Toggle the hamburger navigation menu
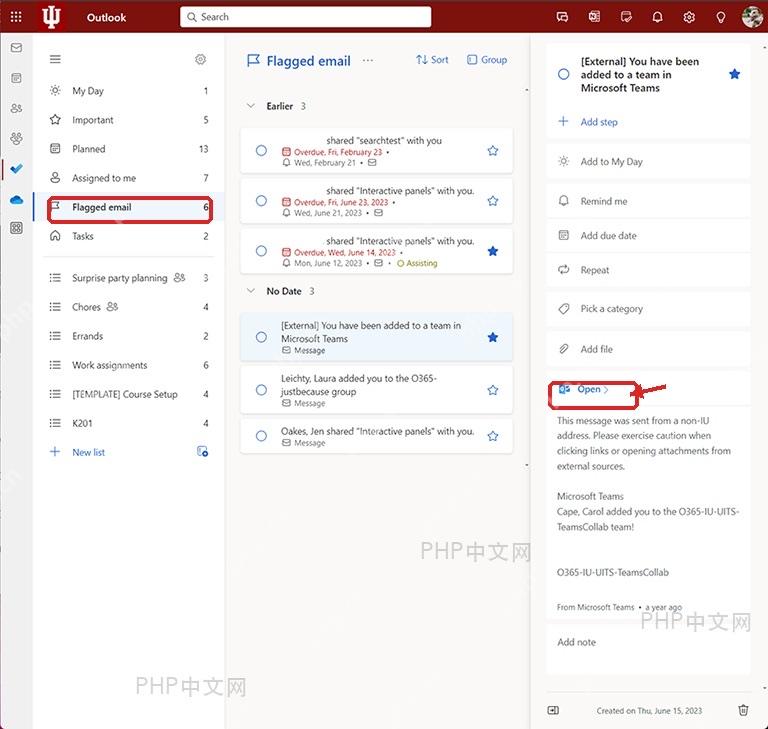Image resolution: width=768 pixels, height=729 pixels. point(55,59)
